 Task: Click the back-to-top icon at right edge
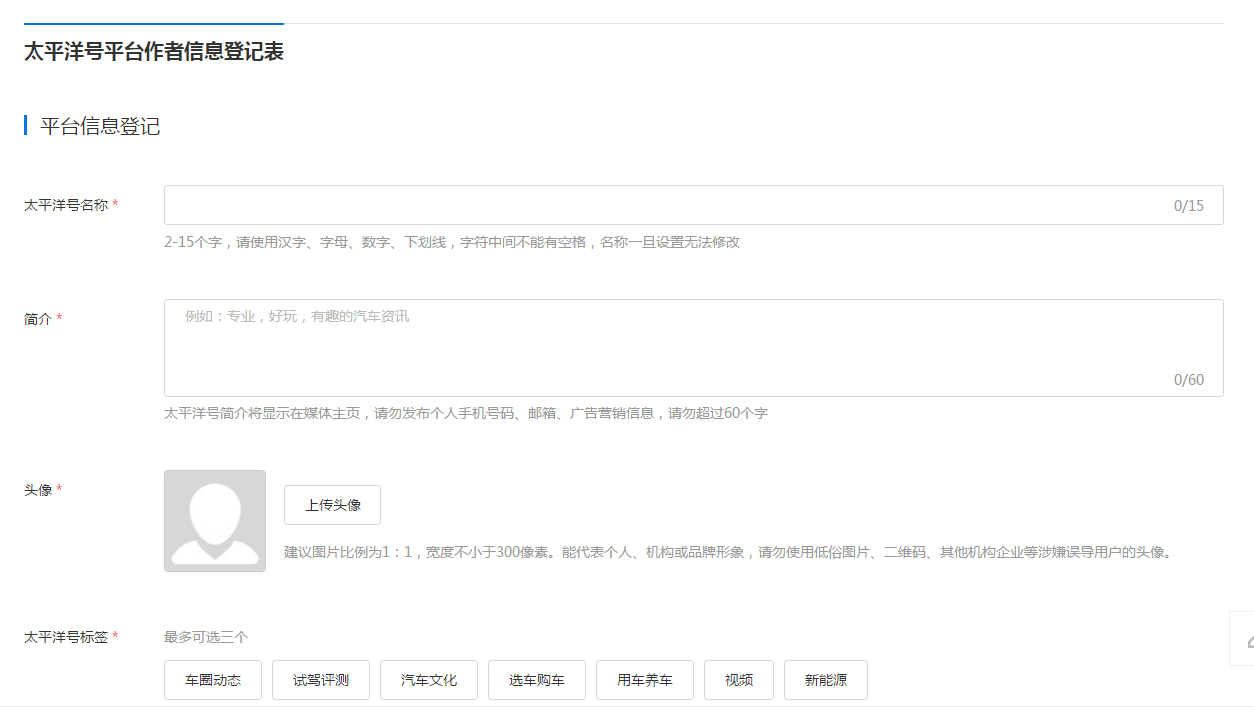click(x=1243, y=639)
